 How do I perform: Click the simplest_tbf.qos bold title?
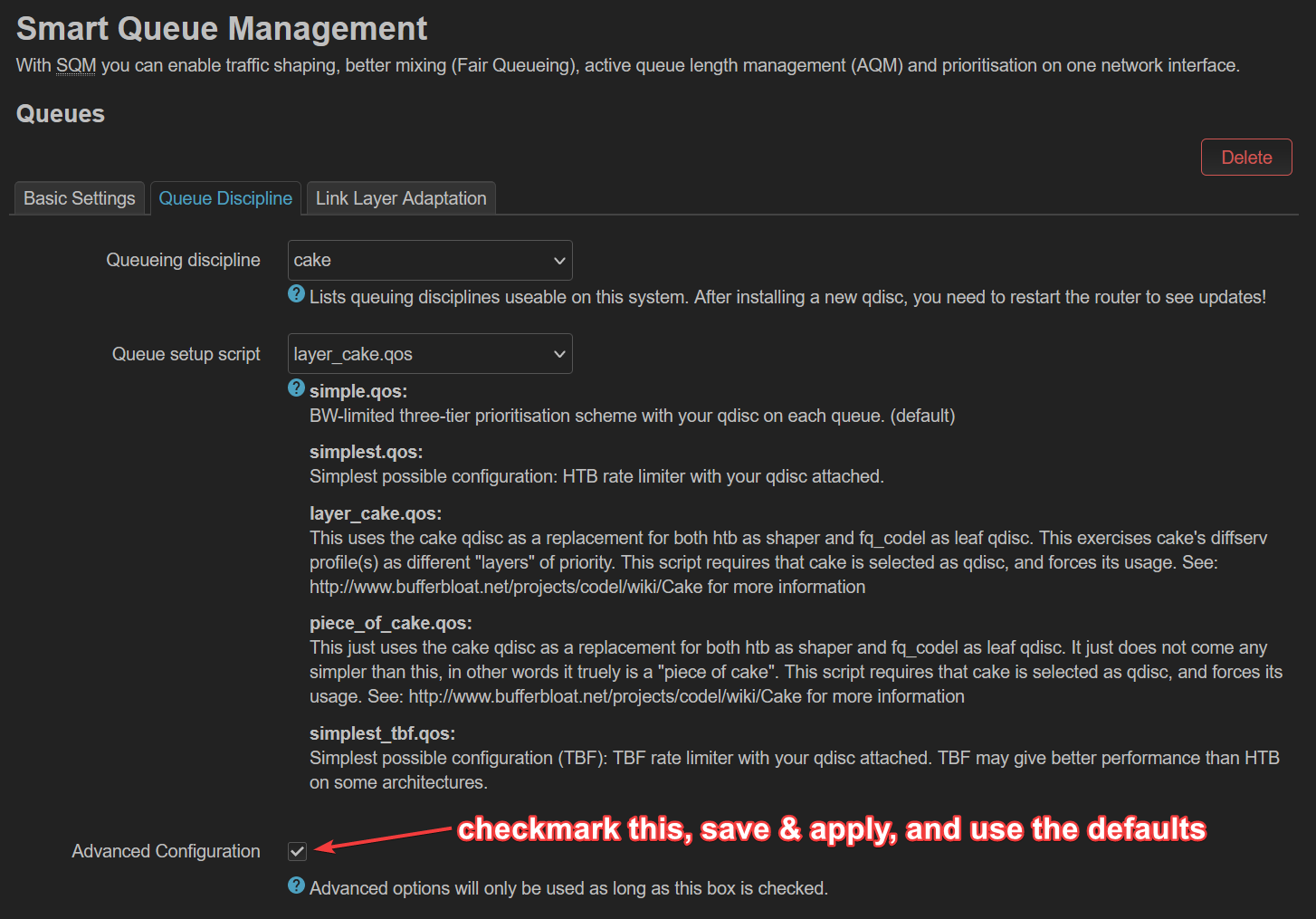pos(382,733)
